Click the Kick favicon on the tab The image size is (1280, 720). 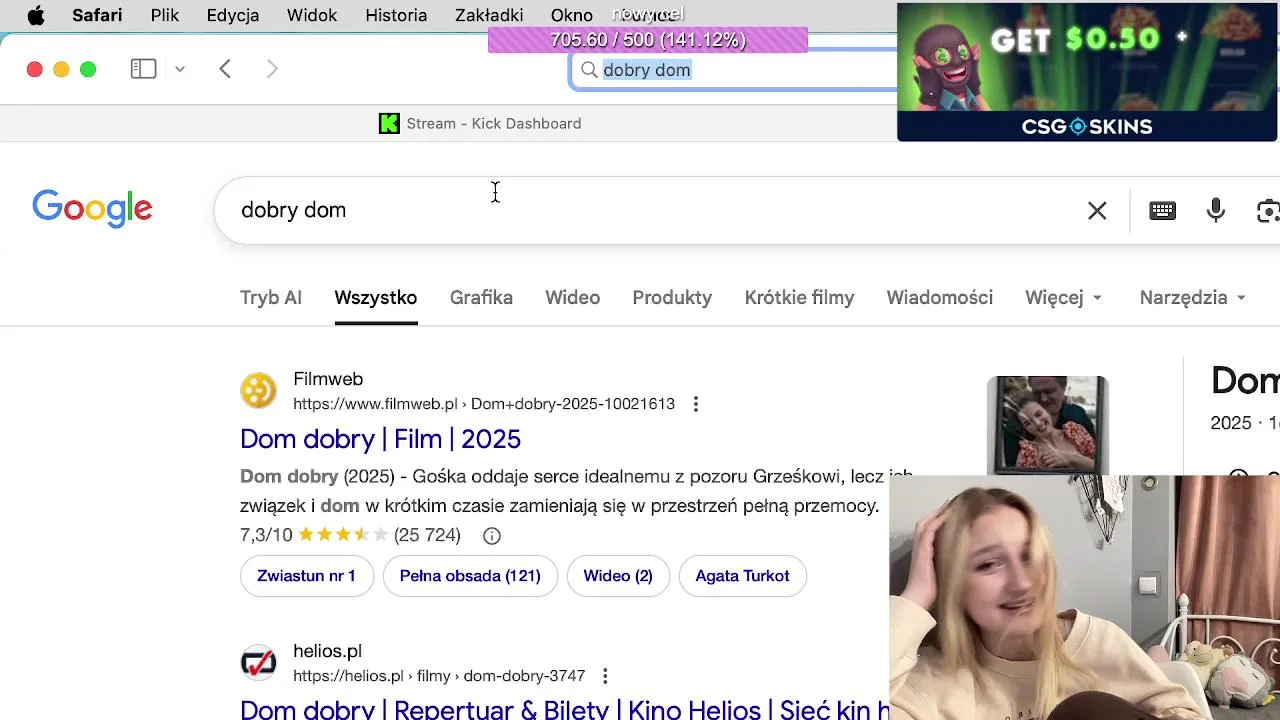(389, 124)
